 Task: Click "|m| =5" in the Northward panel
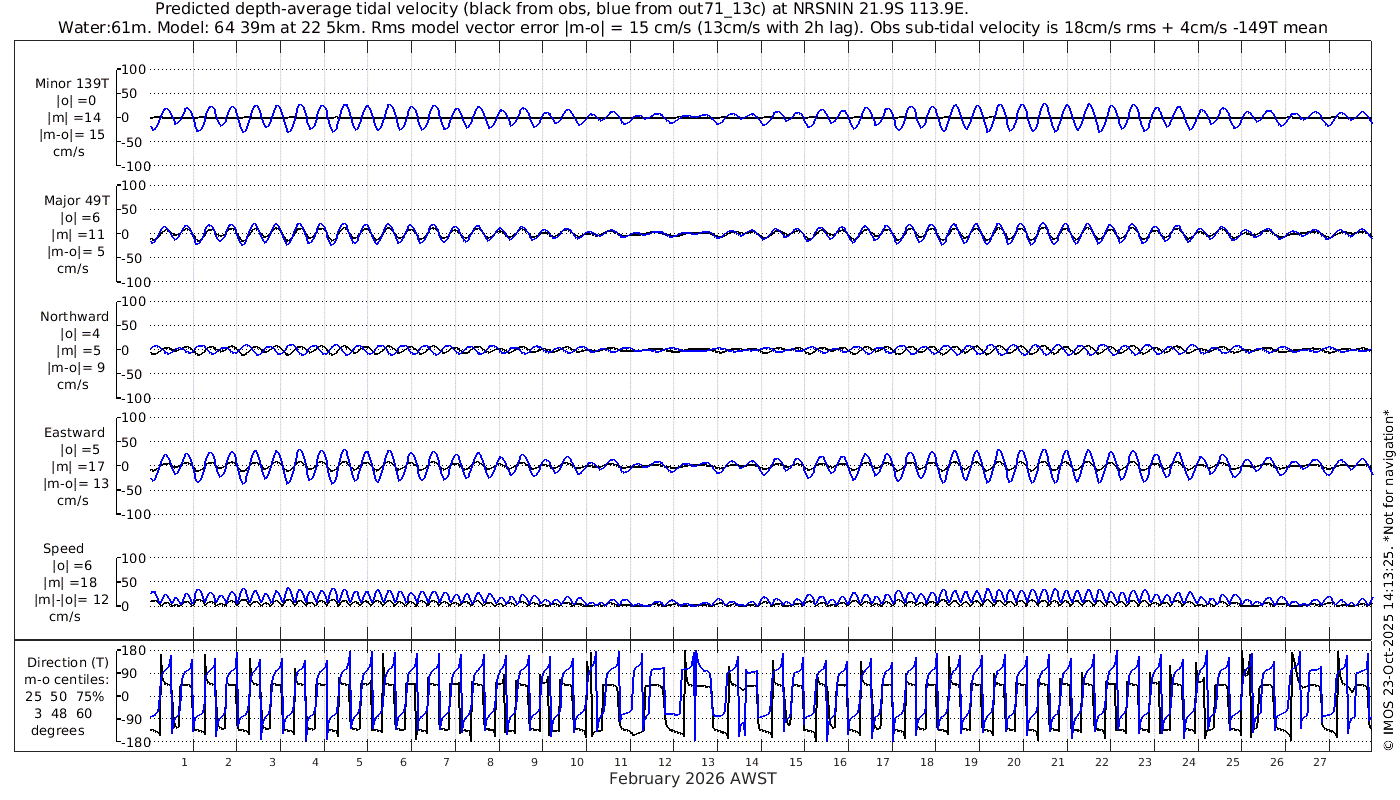[77, 350]
